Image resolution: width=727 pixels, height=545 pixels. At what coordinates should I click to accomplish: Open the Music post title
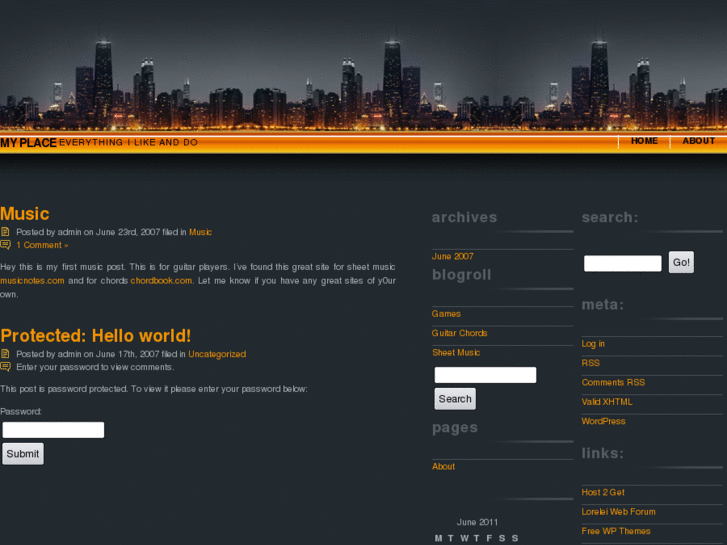tap(25, 214)
